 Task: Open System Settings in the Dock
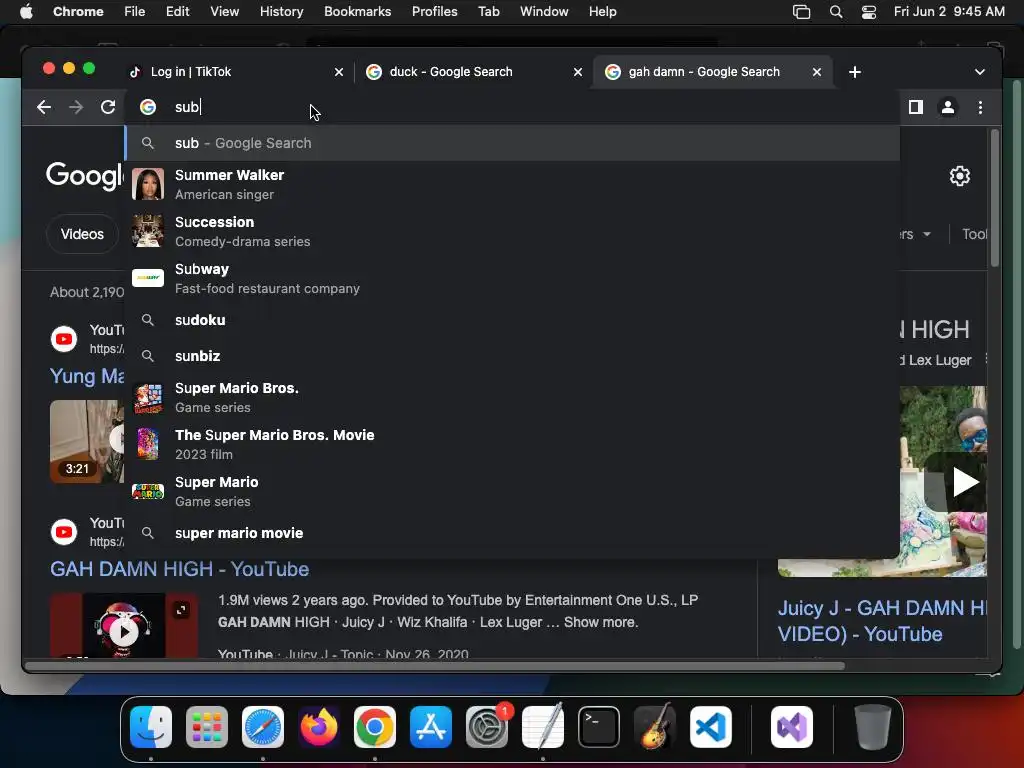point(487,727)
